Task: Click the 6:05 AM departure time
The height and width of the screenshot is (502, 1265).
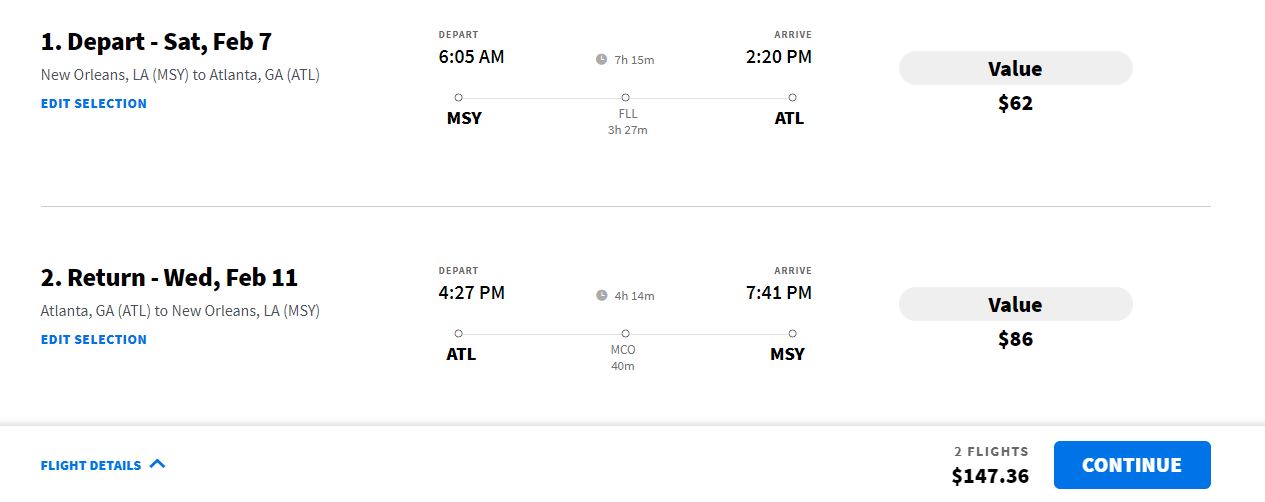Action: [x=471, y=57]
